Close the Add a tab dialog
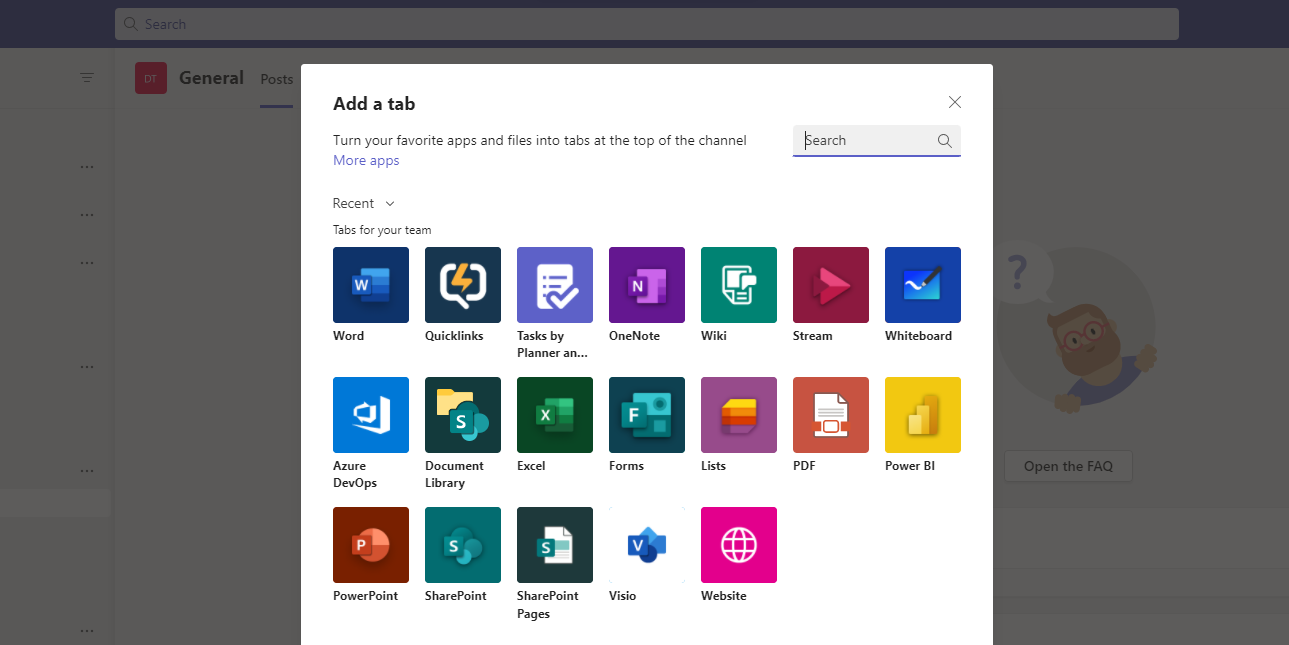Viewport: 1289px width, 645px height. (955, 102)
